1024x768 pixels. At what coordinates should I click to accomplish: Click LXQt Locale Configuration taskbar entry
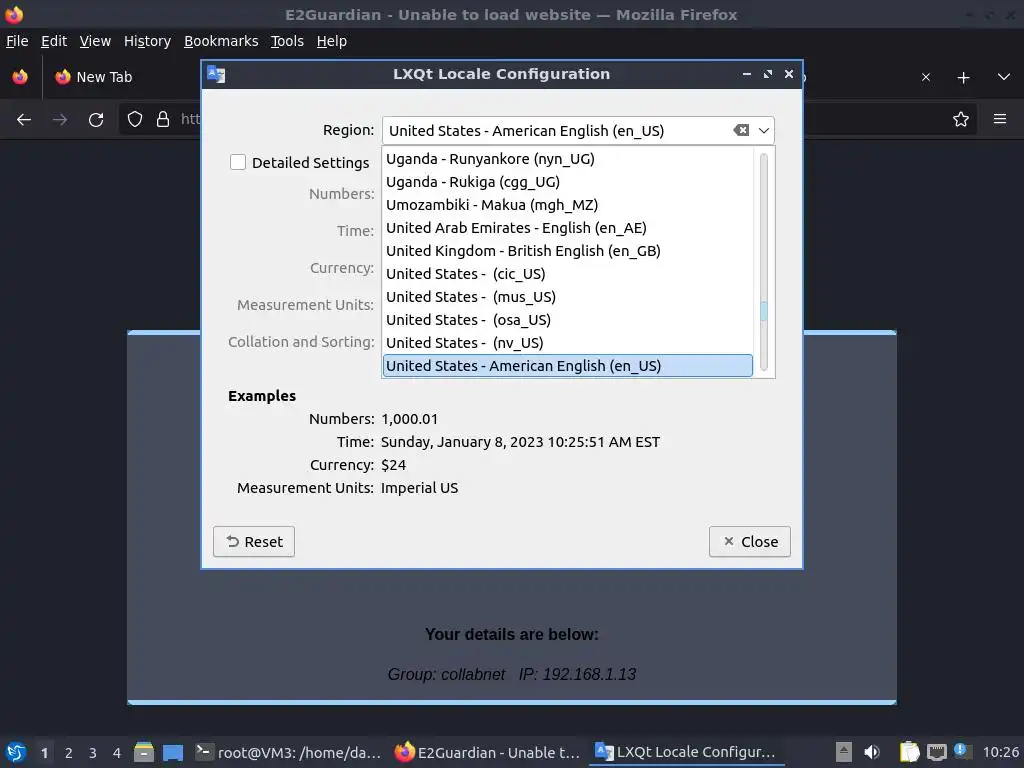(x=685, y=752)
